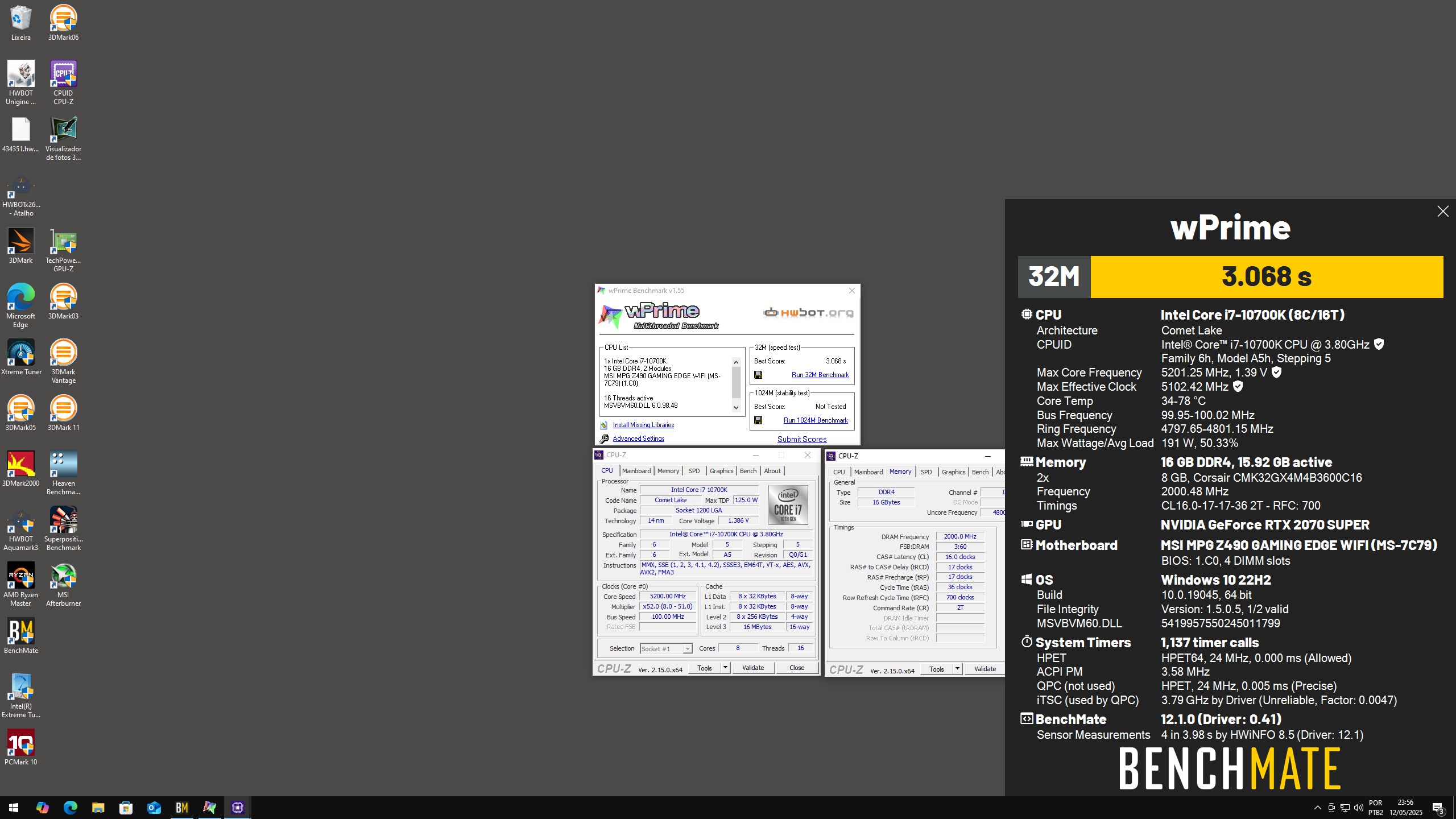1456x819 pixels.
Task: Show hidden system tray icons
Action: [x=1317, y=808]
